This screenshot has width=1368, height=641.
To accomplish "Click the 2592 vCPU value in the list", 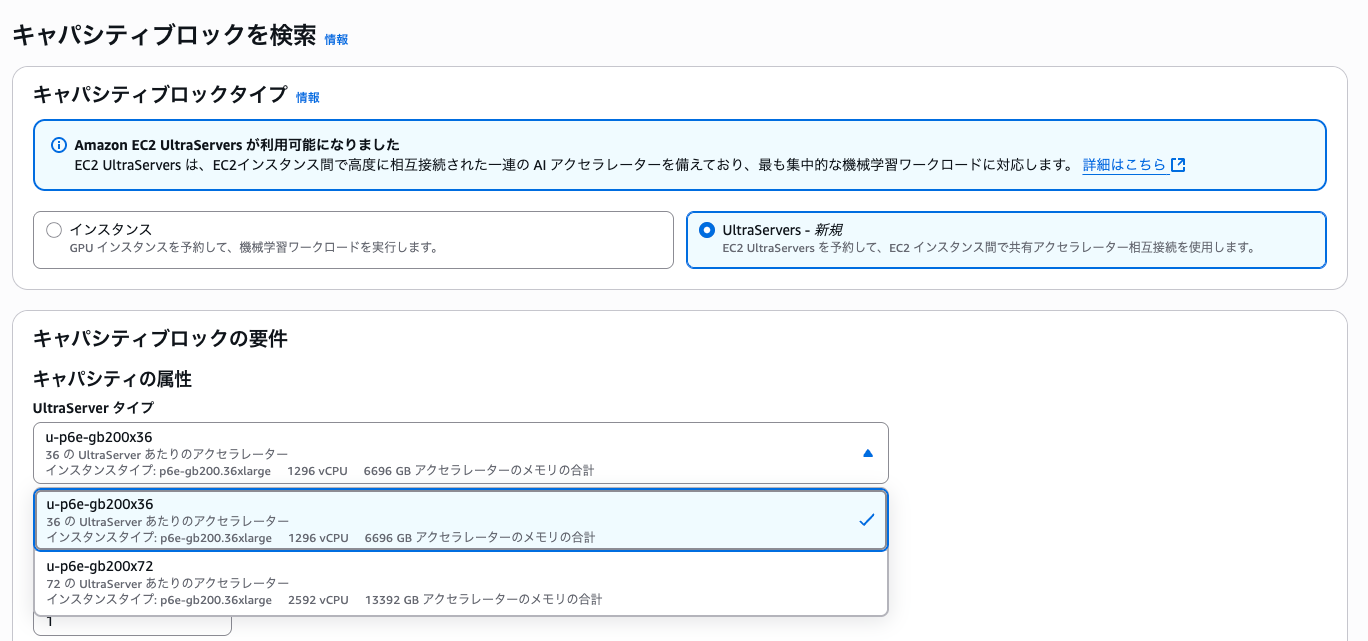I will [x=318, y=599].
